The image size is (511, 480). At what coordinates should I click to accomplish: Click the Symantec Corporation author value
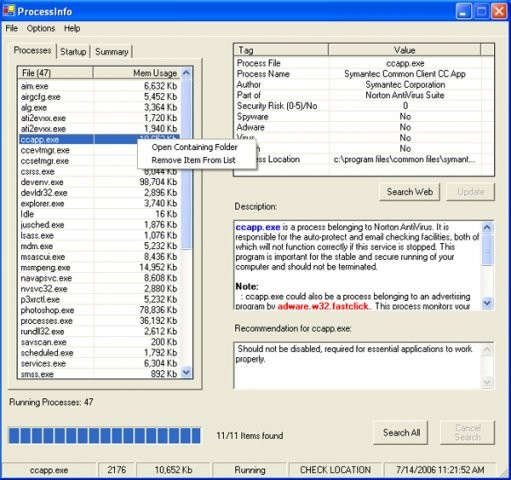(x=405, y=85)
